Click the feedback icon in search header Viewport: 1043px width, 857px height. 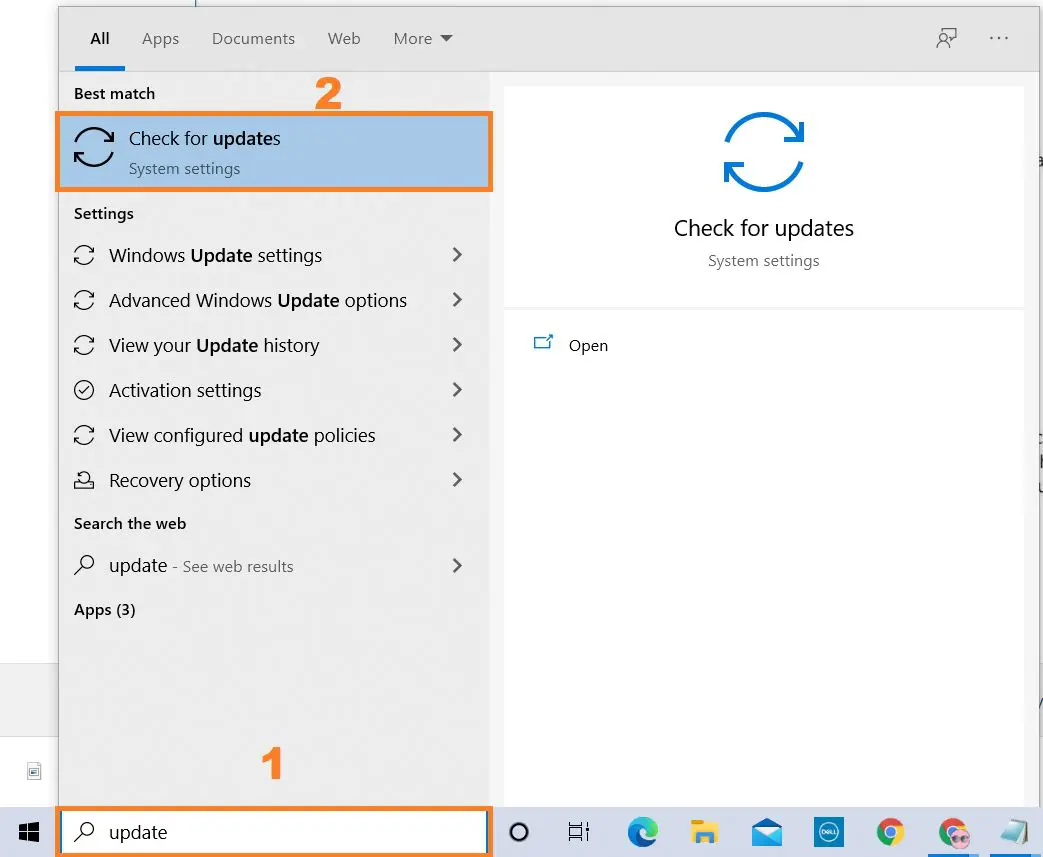click(x=946, y=39)
